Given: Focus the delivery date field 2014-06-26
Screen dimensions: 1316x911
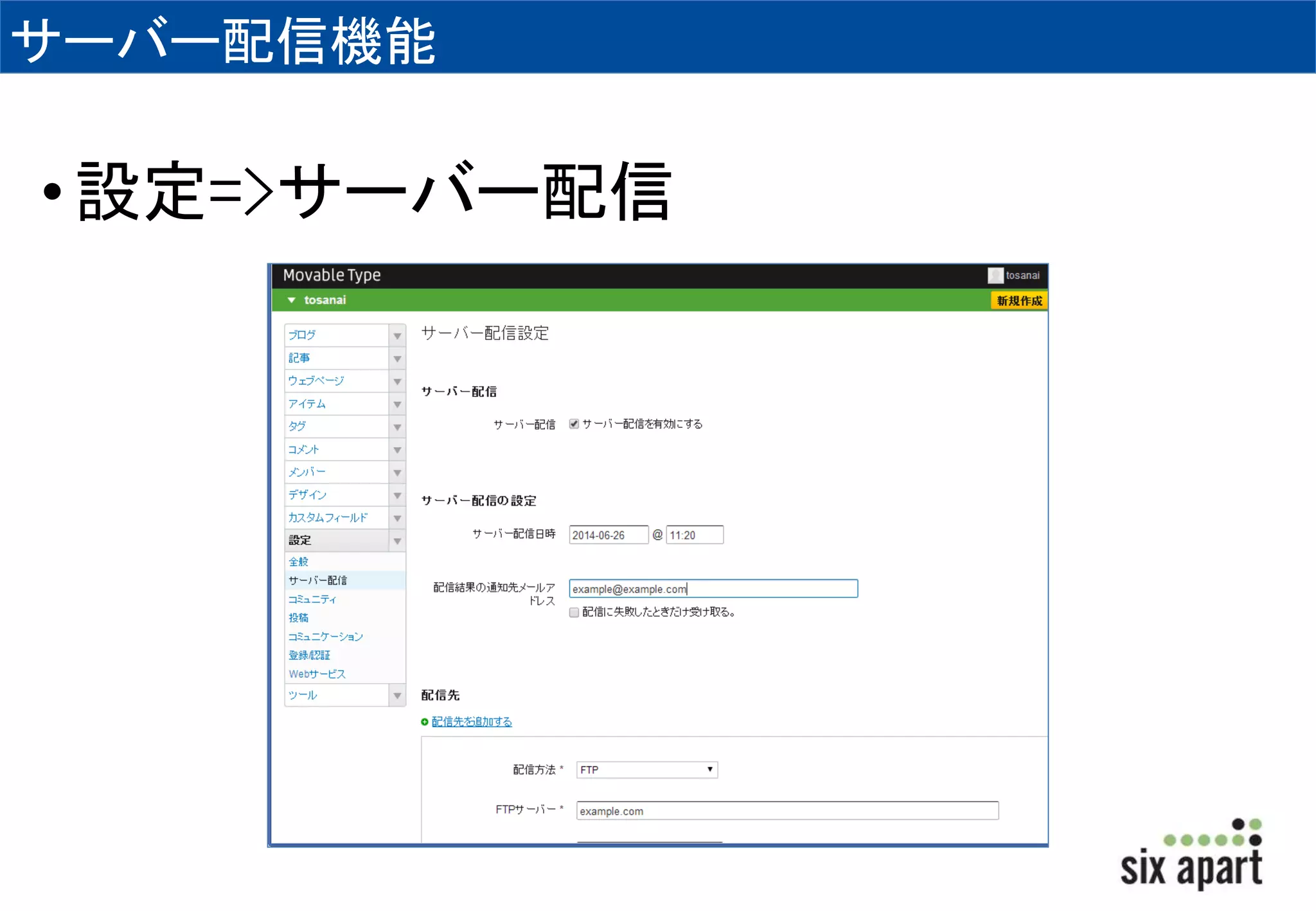Looking at the screenshot, I should tap(609, 535).
